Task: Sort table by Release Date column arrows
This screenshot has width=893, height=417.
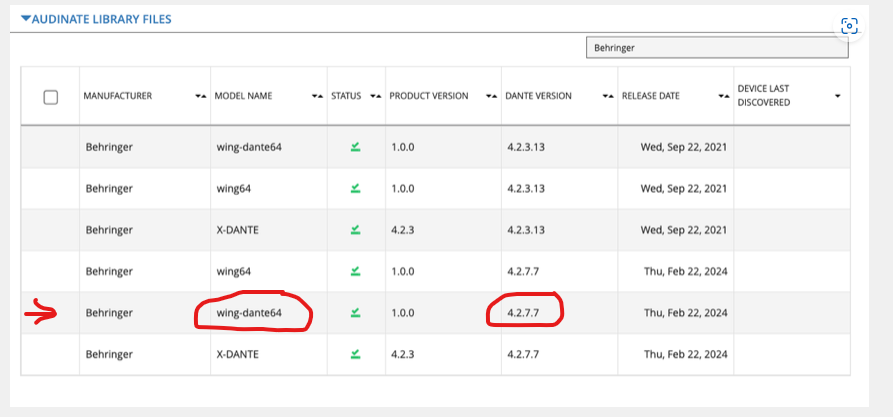Action: coord(723,96)
